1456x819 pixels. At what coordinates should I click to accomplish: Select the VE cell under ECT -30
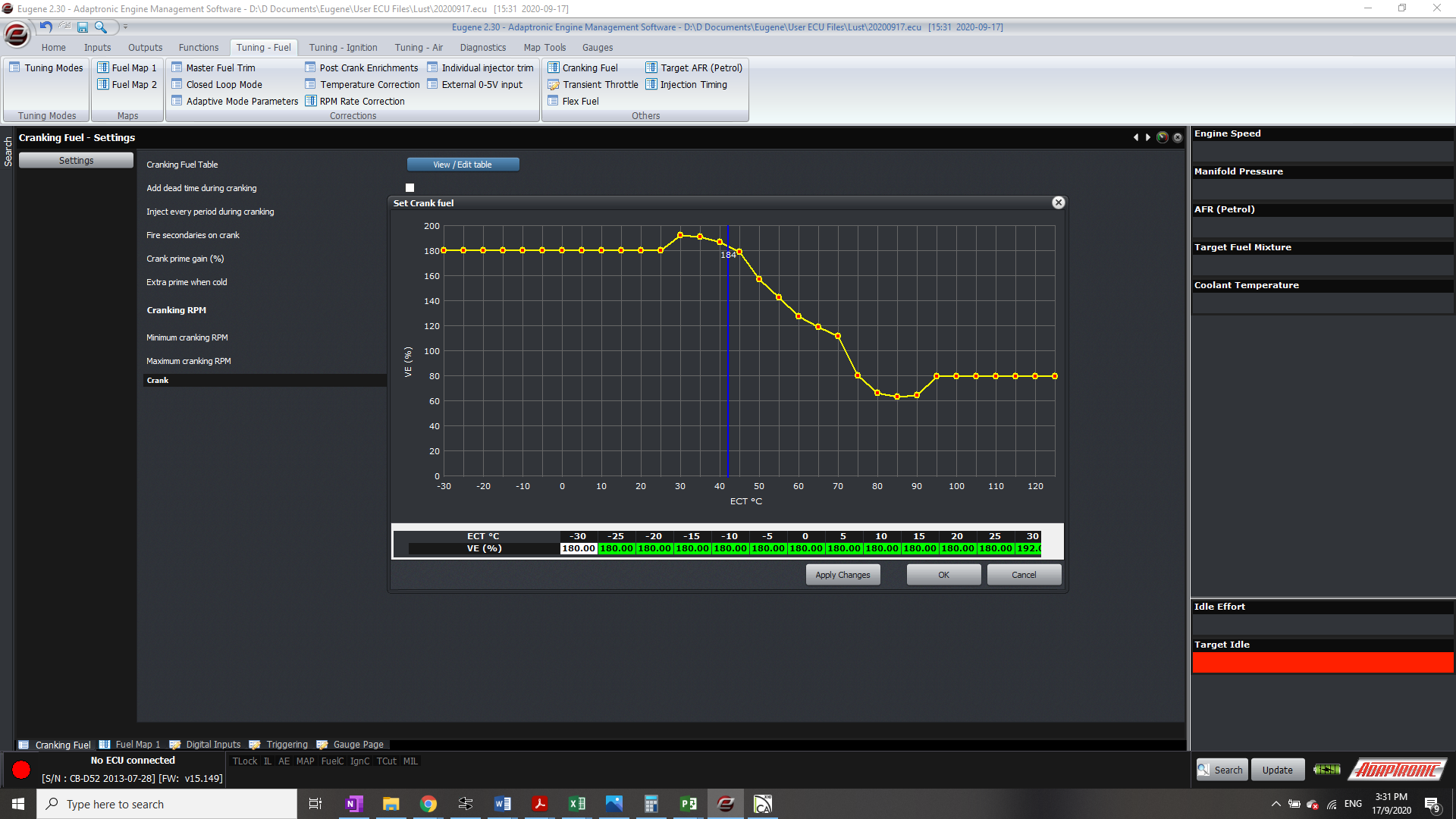pyautogui.click(x=579, y=548)
